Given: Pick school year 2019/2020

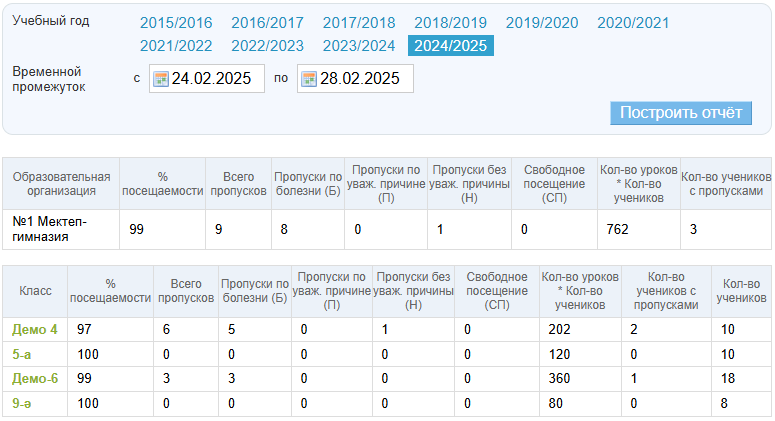Looking at the screenshot, I should pos(541,23).
